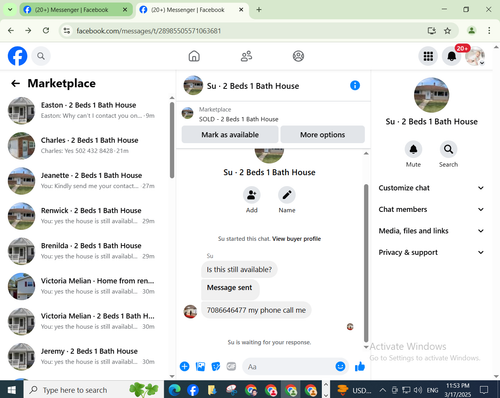The height and width of the screenshot is (398, 500).
Task: Attach a photo in the composer
Action: (200, 367)
